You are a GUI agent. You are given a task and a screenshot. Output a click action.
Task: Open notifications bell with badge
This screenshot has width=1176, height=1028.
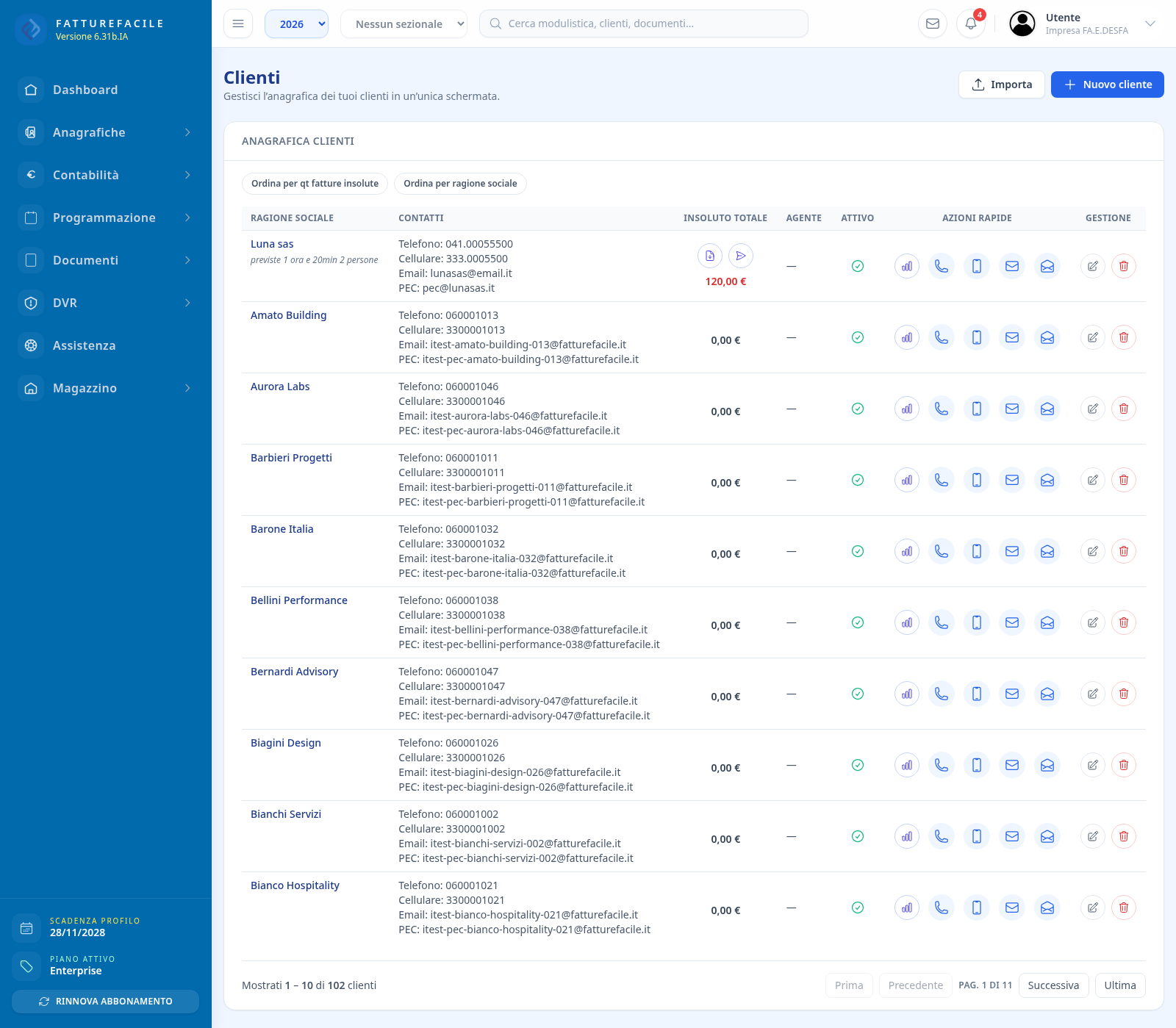[971, 24]
